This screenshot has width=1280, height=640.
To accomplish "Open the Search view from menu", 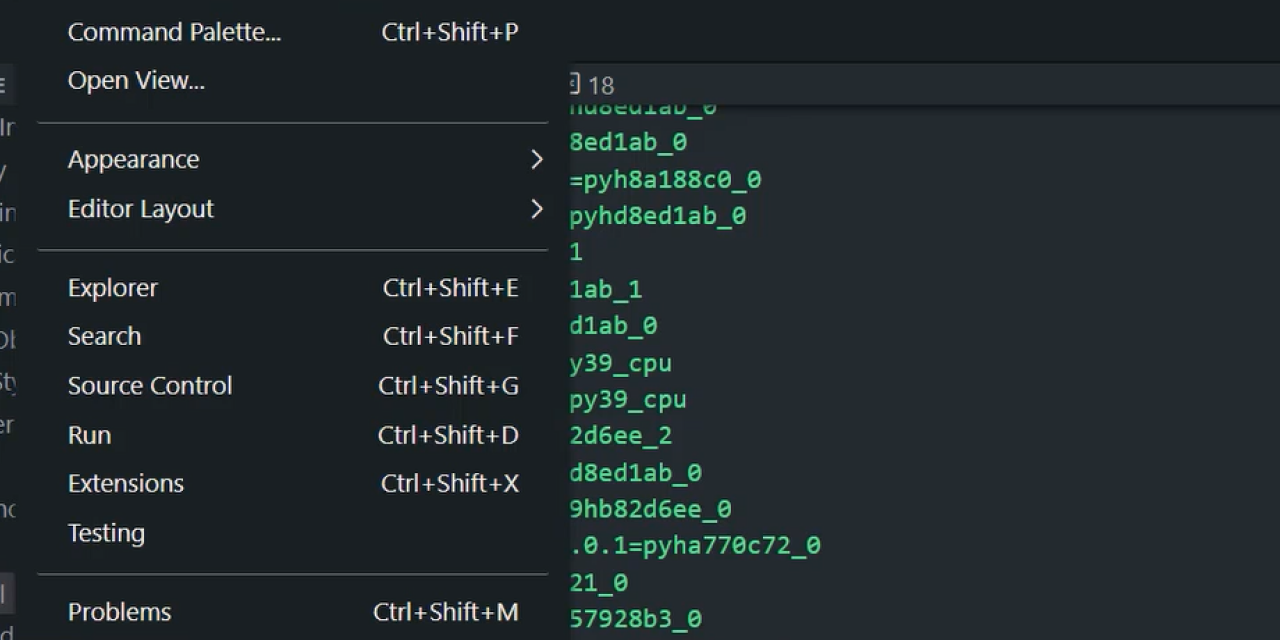I will tap(104, 336).
